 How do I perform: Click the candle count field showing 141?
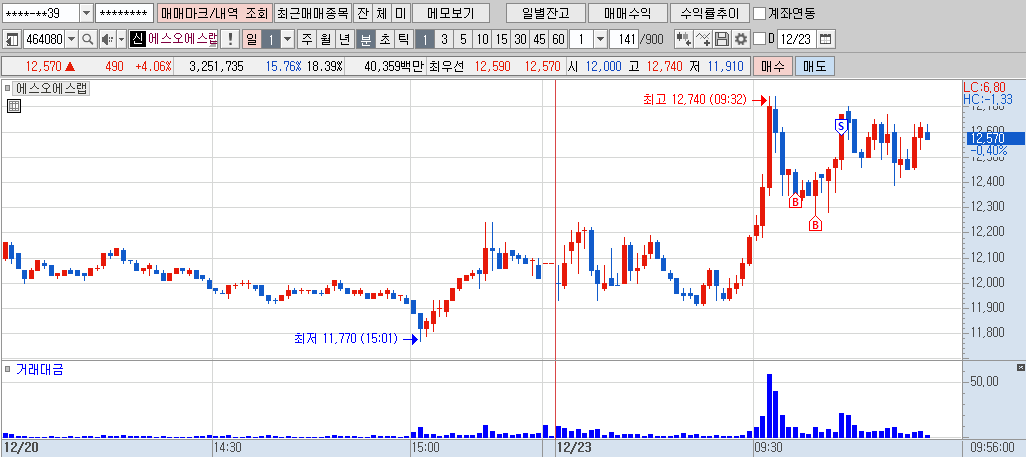coord(624,39)
